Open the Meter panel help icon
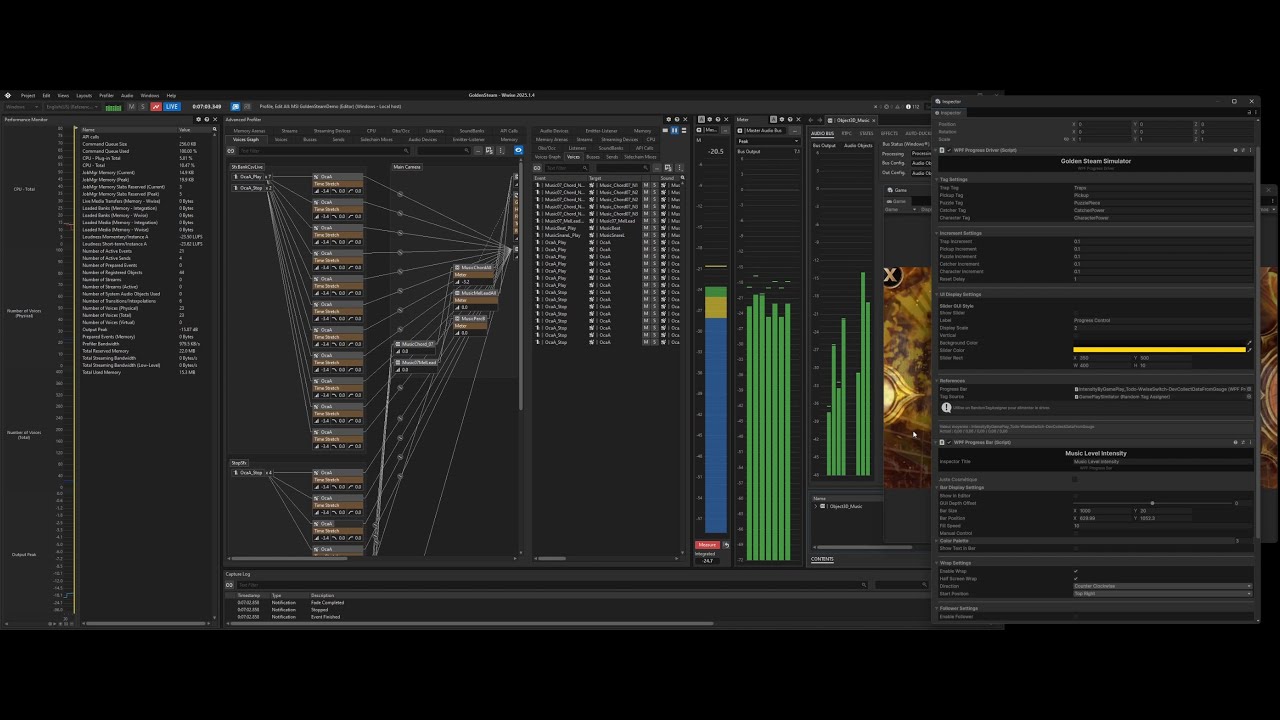 790,119
